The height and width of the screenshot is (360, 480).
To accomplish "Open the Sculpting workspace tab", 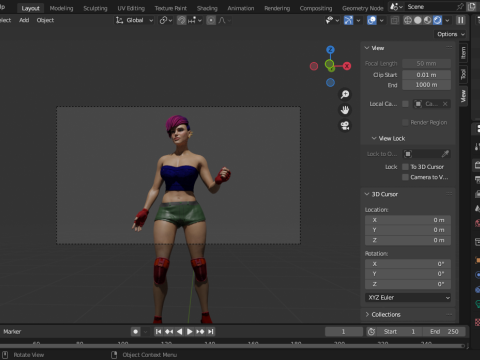I will pyautogui.click(x=95, y=8).
